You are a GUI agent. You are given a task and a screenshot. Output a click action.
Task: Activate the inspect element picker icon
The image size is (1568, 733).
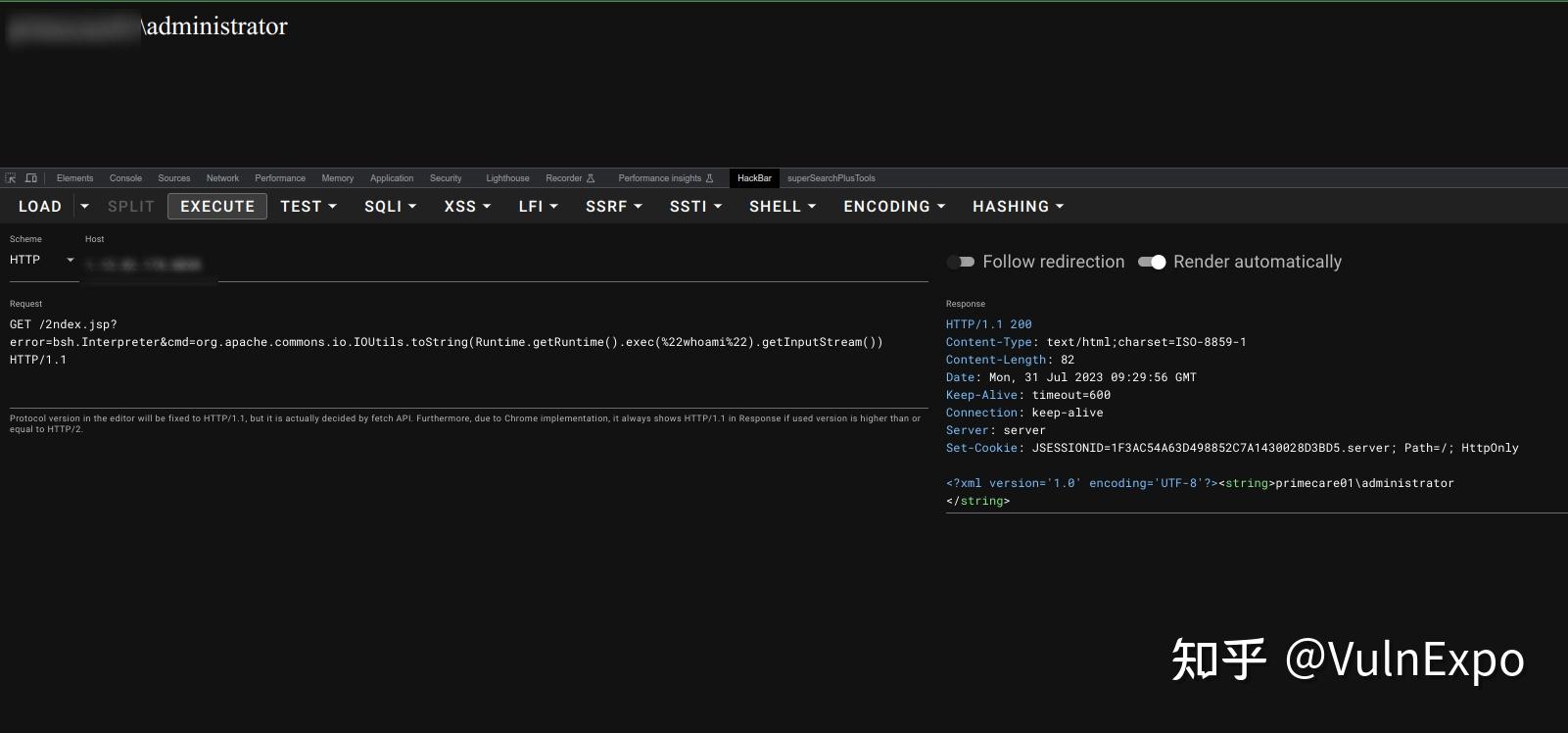pos(11,178)
